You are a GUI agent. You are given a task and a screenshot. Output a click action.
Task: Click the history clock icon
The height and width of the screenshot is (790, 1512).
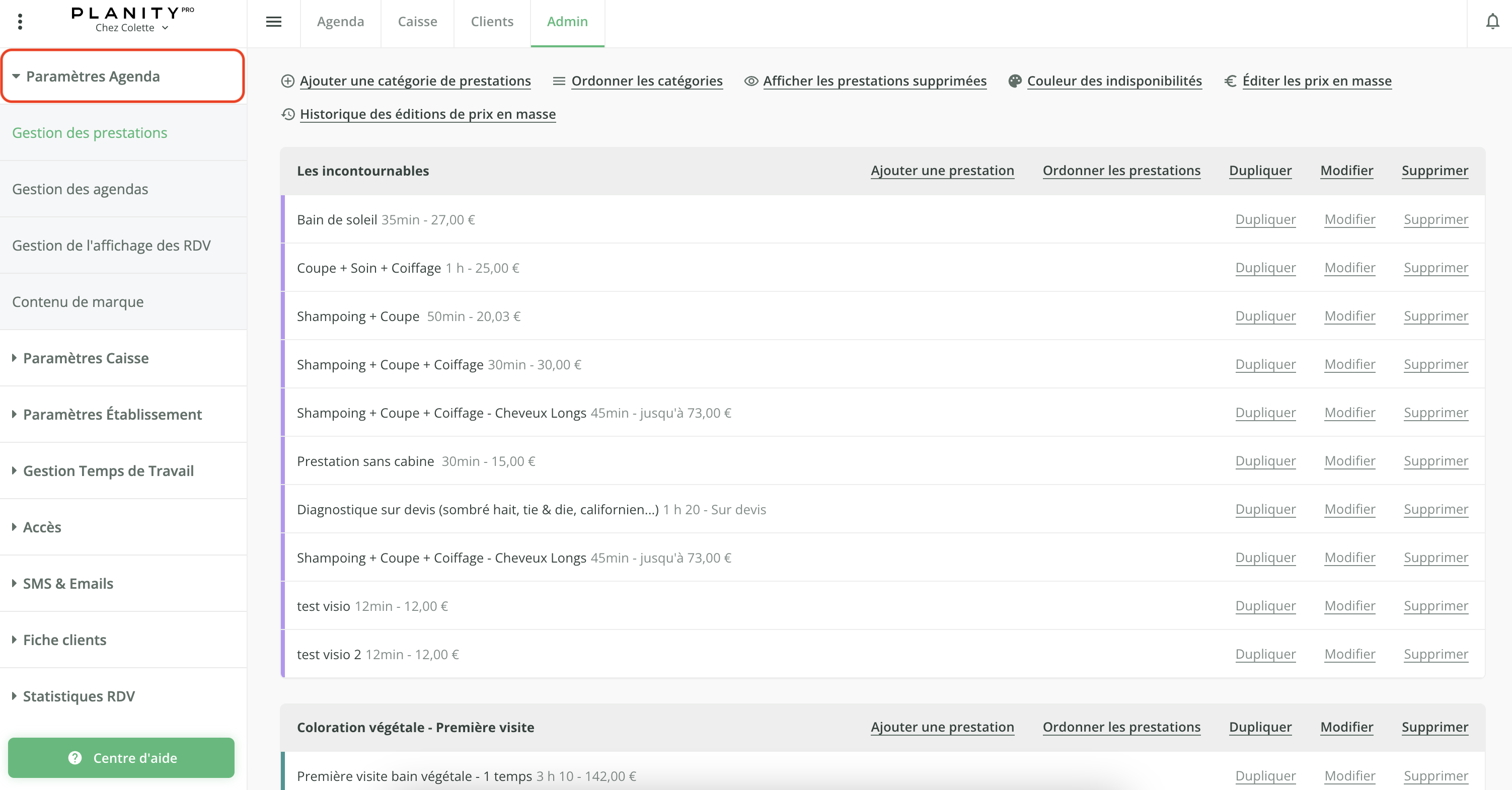[287, 114]
